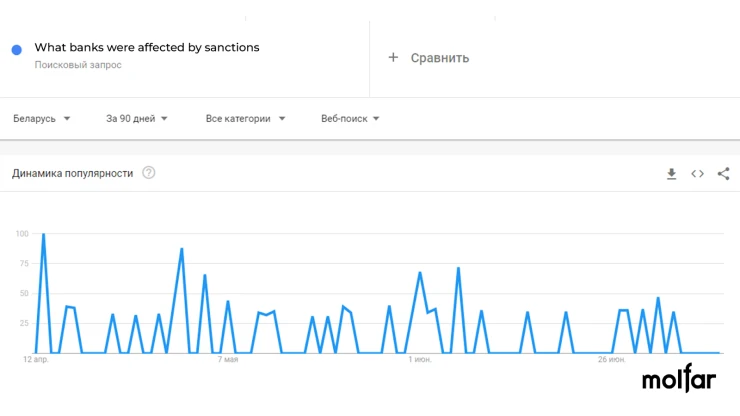Click the molfar logo watermark
This screenshot has height=416, width=740.
tap(679, 378)
